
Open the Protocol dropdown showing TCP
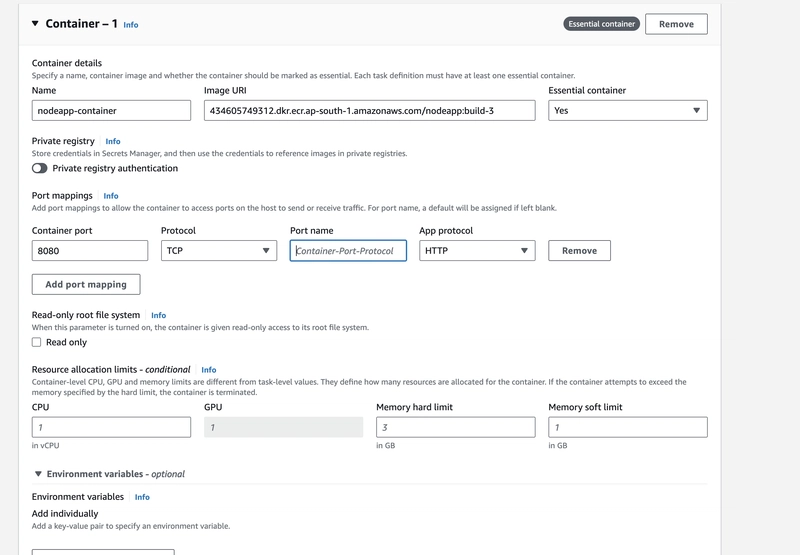pyautogui.click(x=219, y=251)
